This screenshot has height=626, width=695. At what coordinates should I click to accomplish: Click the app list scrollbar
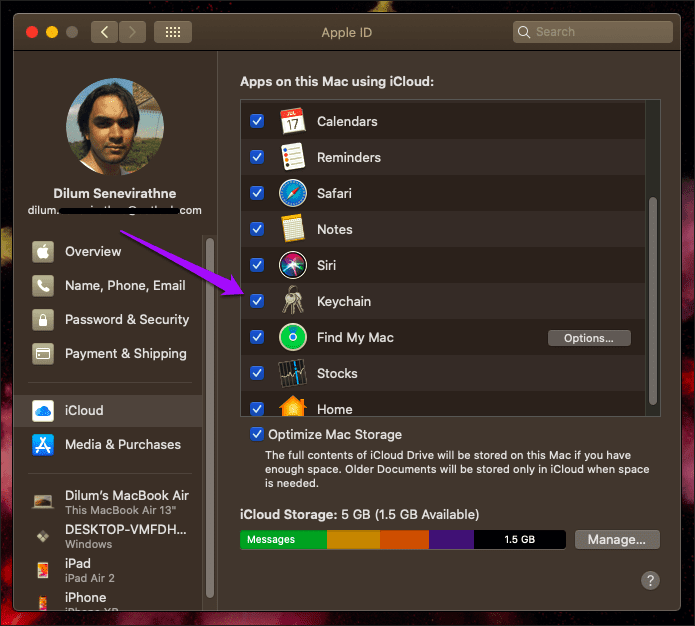click(x=652, y=301)
